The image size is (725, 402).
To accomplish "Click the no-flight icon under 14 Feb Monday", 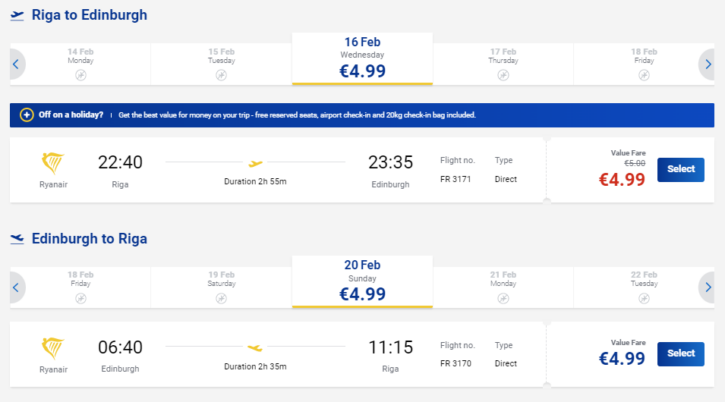I will 80,75.
